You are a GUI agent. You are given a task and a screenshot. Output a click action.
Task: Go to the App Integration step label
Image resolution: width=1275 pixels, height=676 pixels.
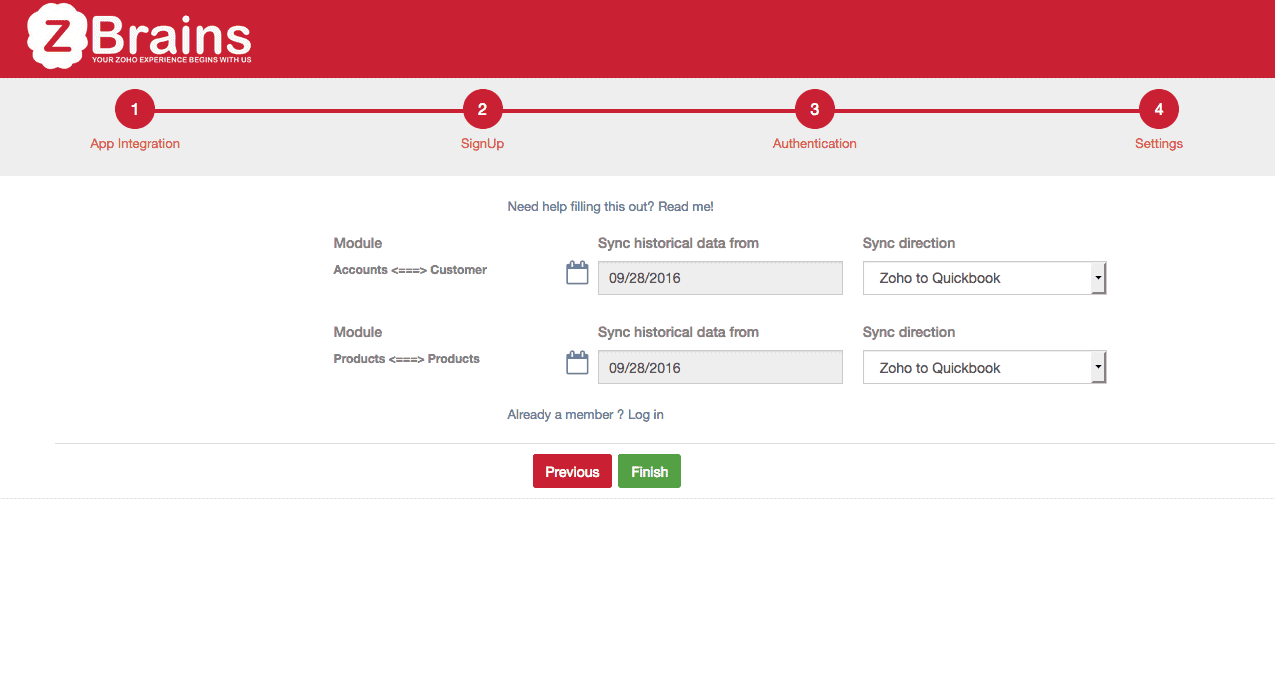click(x=135, y=144)
